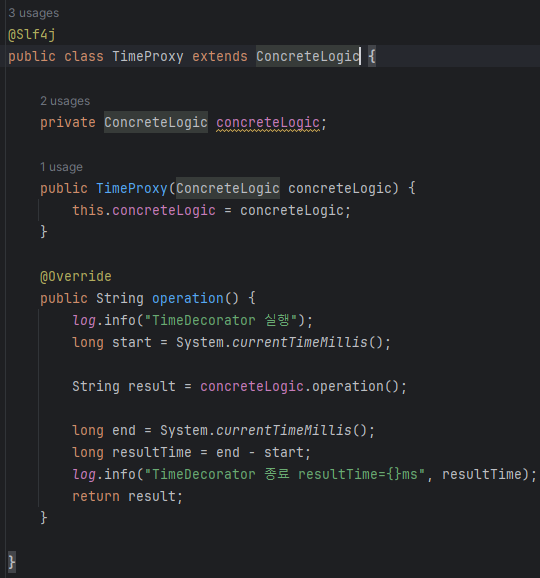
Task: Click the this keyword in the constructor body
Action: click(88, 210)
